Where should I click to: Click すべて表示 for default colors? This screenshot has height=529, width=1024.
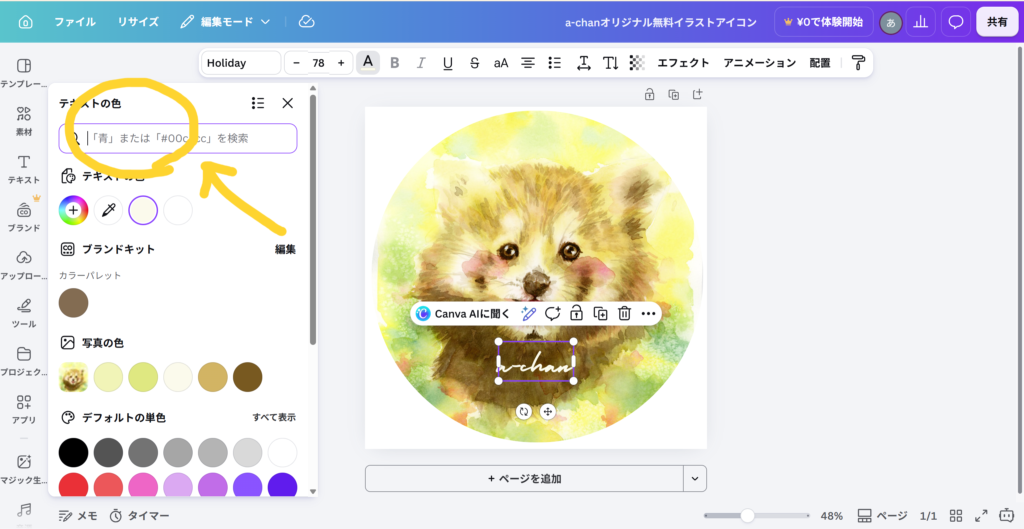pos(274,417)
